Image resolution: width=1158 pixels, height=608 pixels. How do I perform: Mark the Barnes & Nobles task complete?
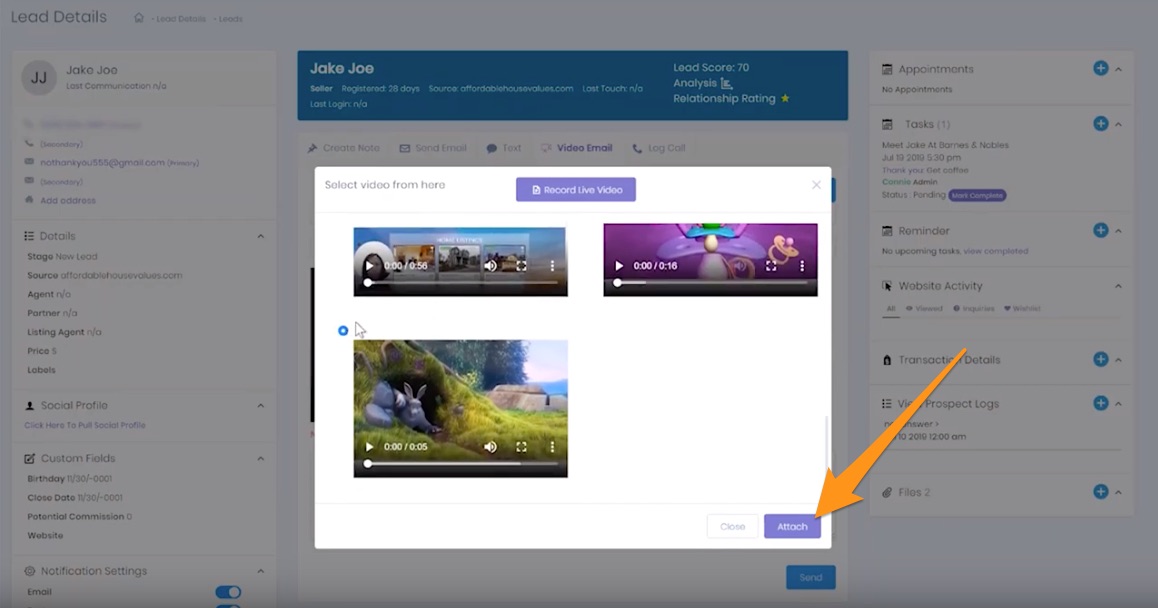click(977, 196)
